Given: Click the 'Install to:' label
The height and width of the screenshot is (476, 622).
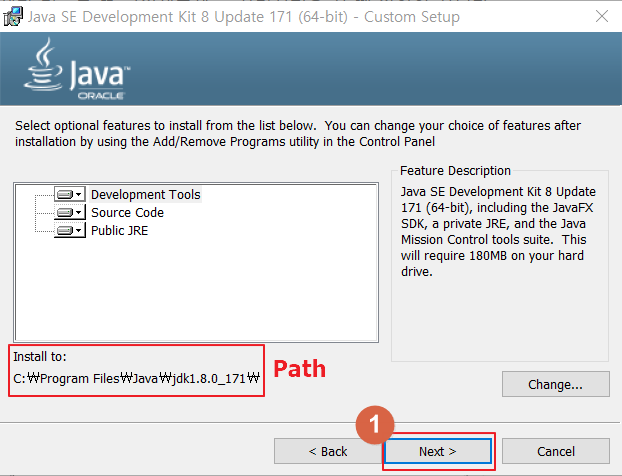Looking at the screenshot, I should pyautogui.click(x=40, y=357).
